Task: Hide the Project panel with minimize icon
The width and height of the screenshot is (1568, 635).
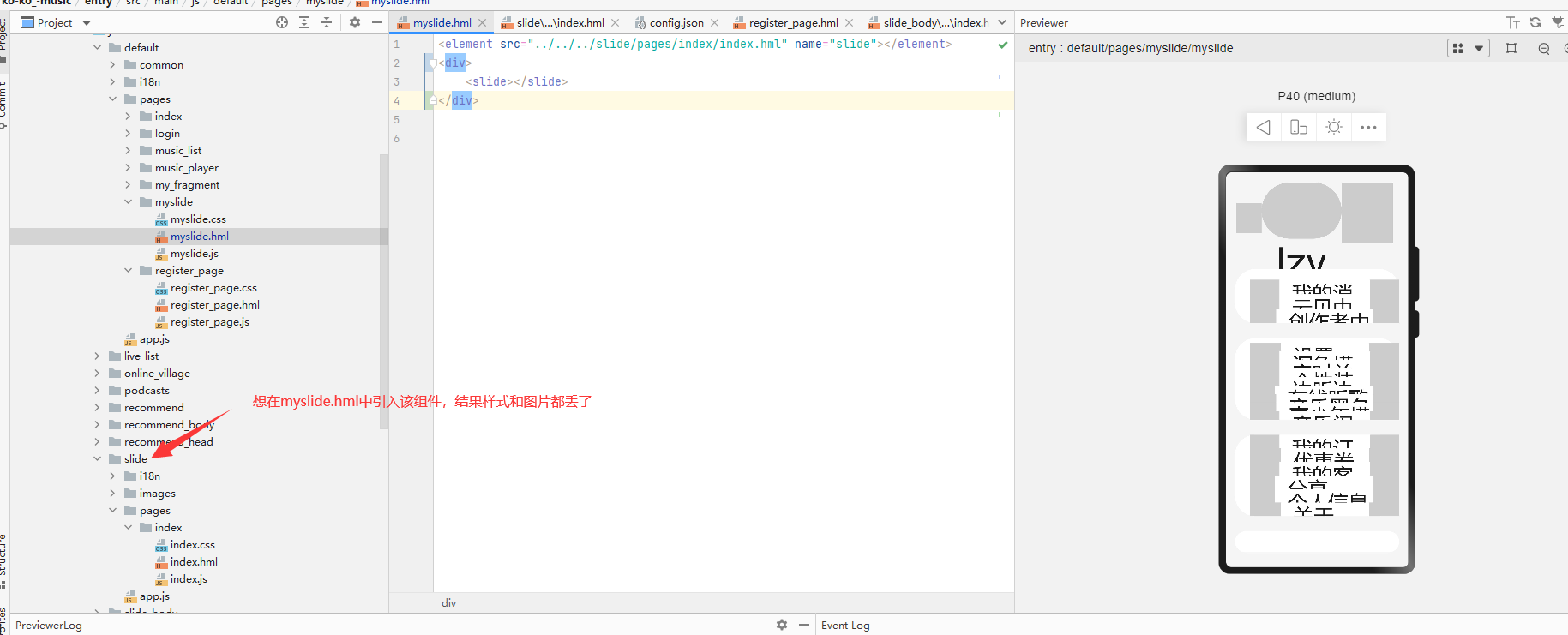Action: [x=377, y=22]
